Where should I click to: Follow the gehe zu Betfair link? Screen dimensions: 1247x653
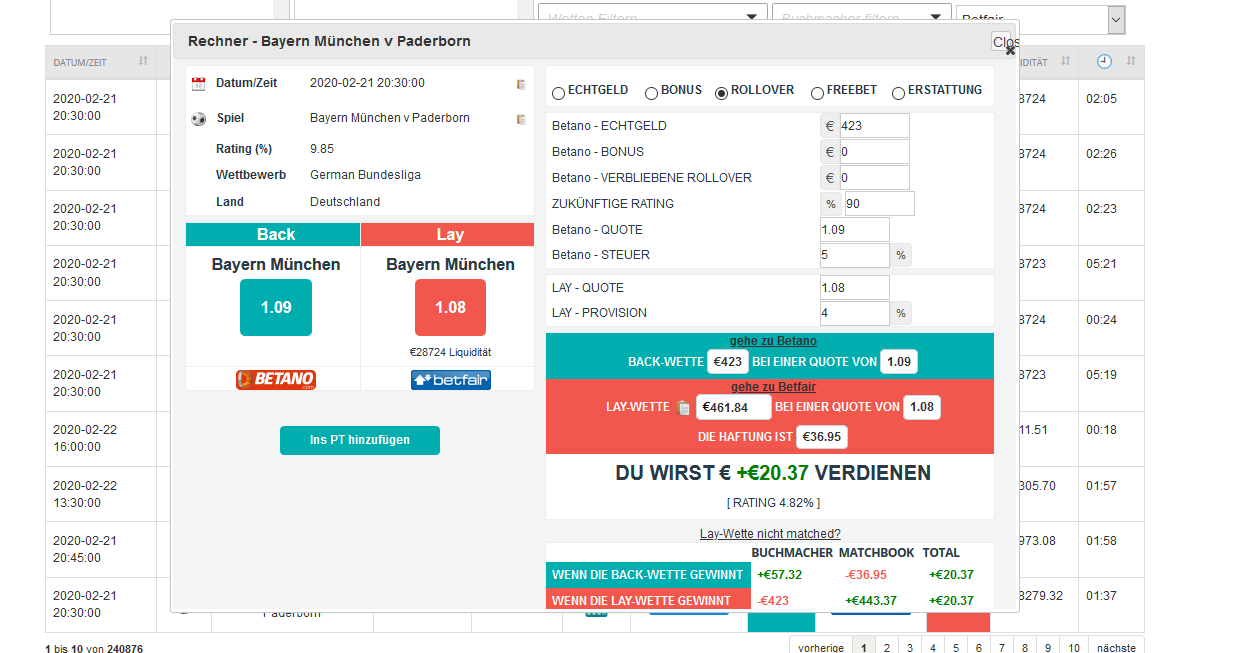pos(773,387)
